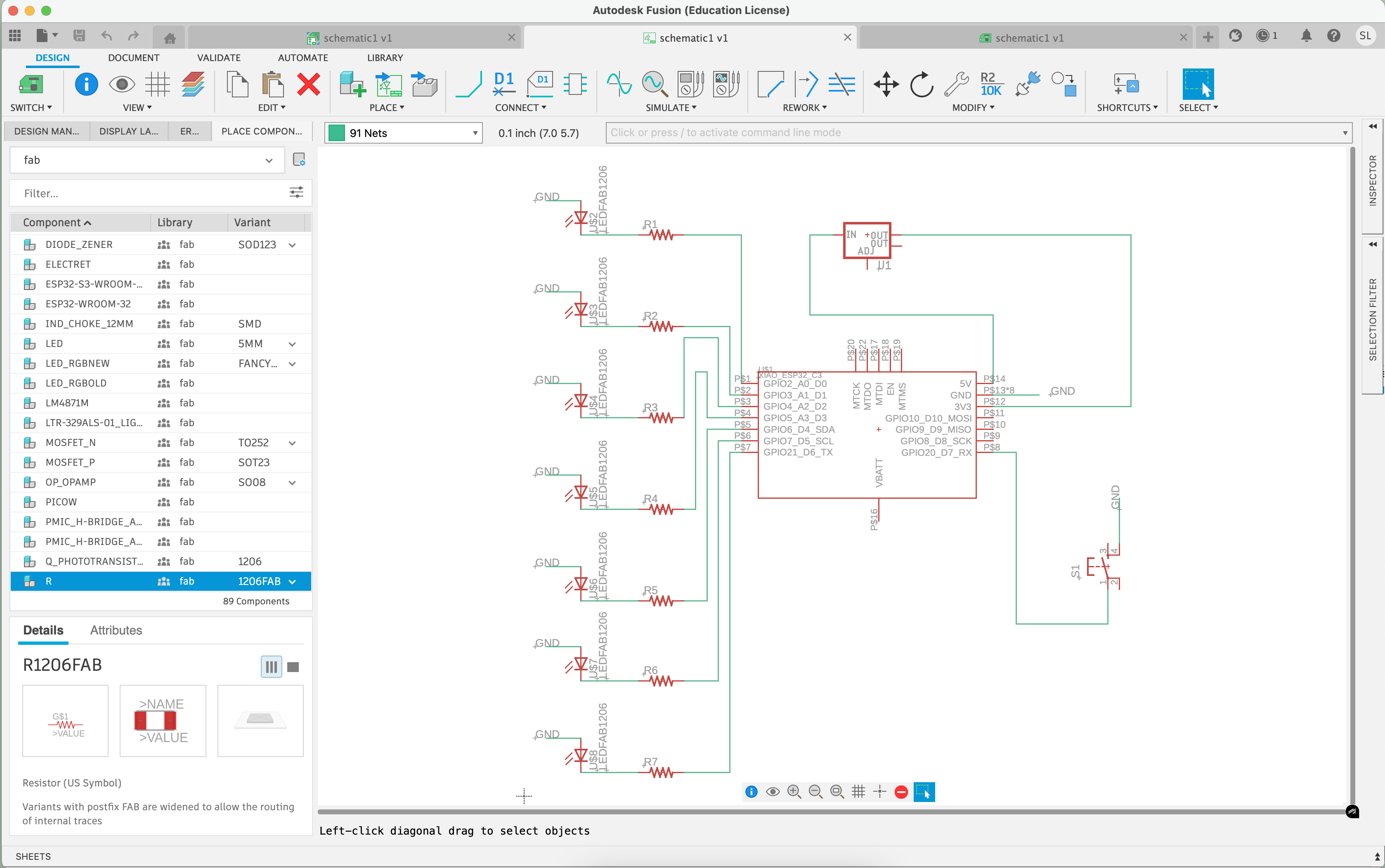The width and height of the screenshot is (1385, 868).
Task: Click the red Stop command icon
Action: point(901,792)
